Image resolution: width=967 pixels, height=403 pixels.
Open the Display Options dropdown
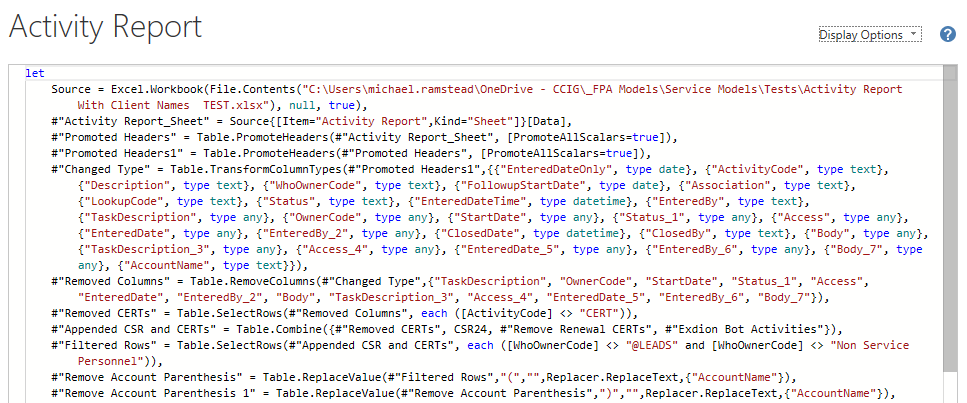(870, 35)
